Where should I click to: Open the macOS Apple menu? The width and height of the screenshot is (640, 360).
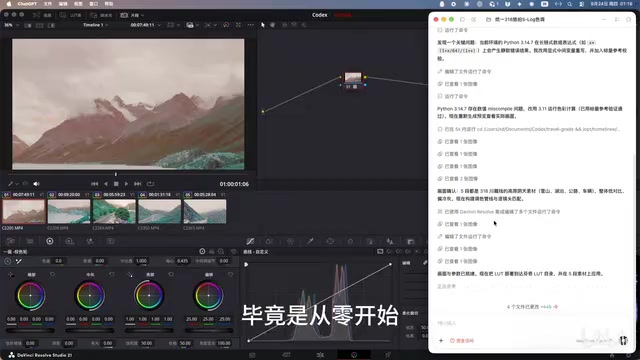8,4
